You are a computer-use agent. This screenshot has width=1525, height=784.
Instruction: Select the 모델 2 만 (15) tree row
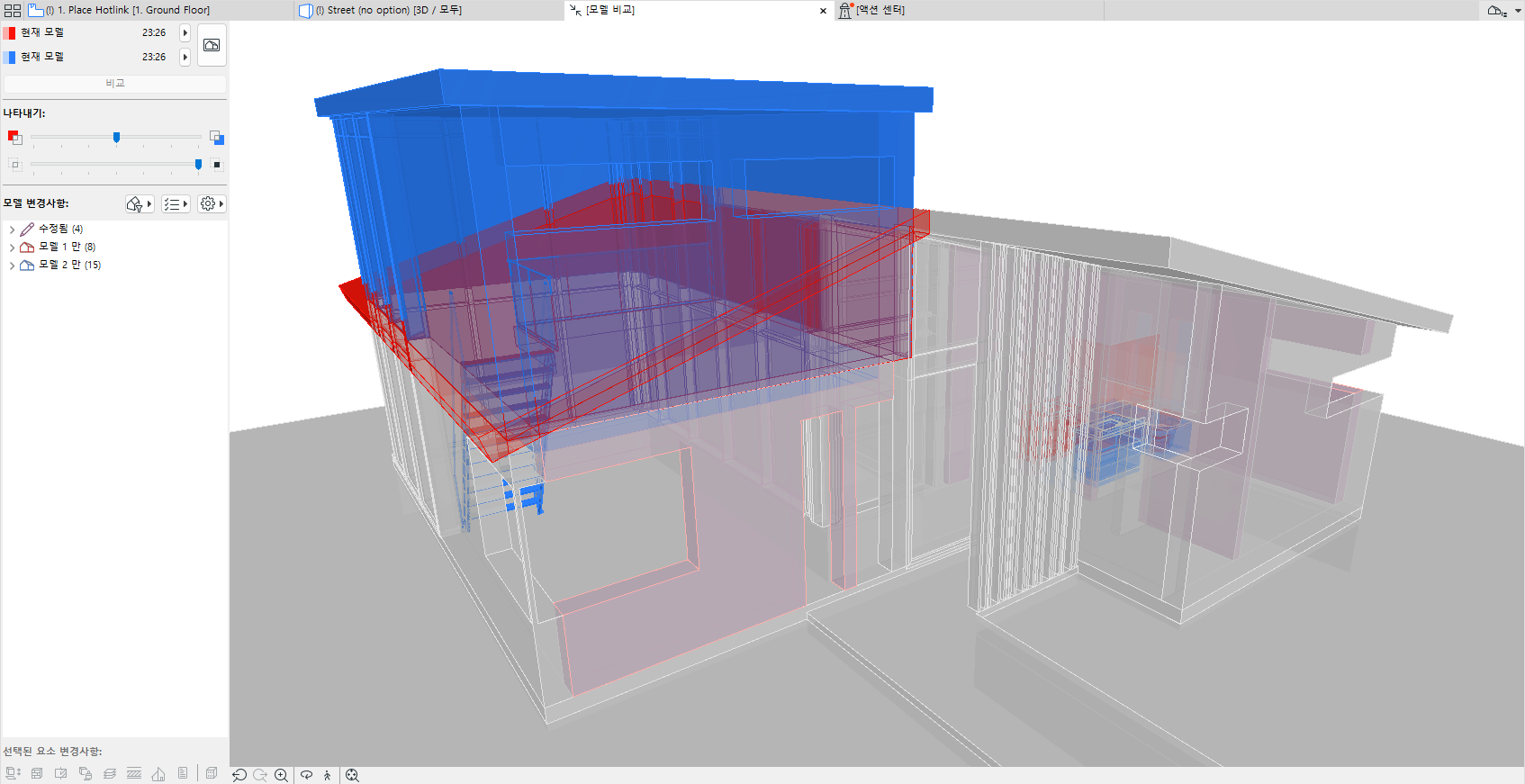tap(114, 266)
